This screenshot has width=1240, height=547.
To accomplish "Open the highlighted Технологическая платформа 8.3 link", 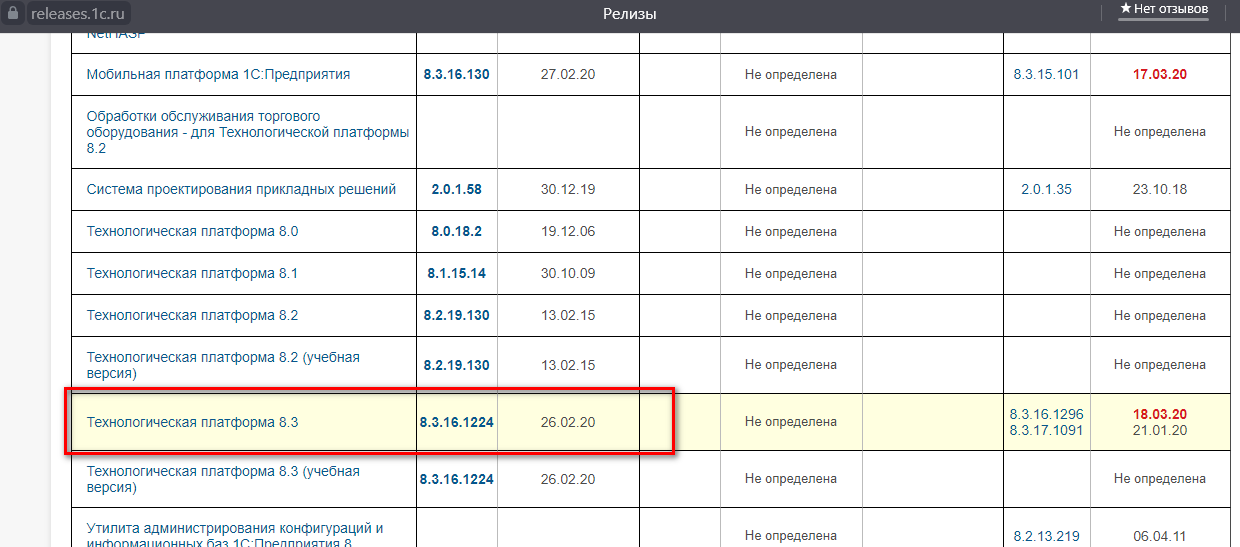I will point(192,422).
